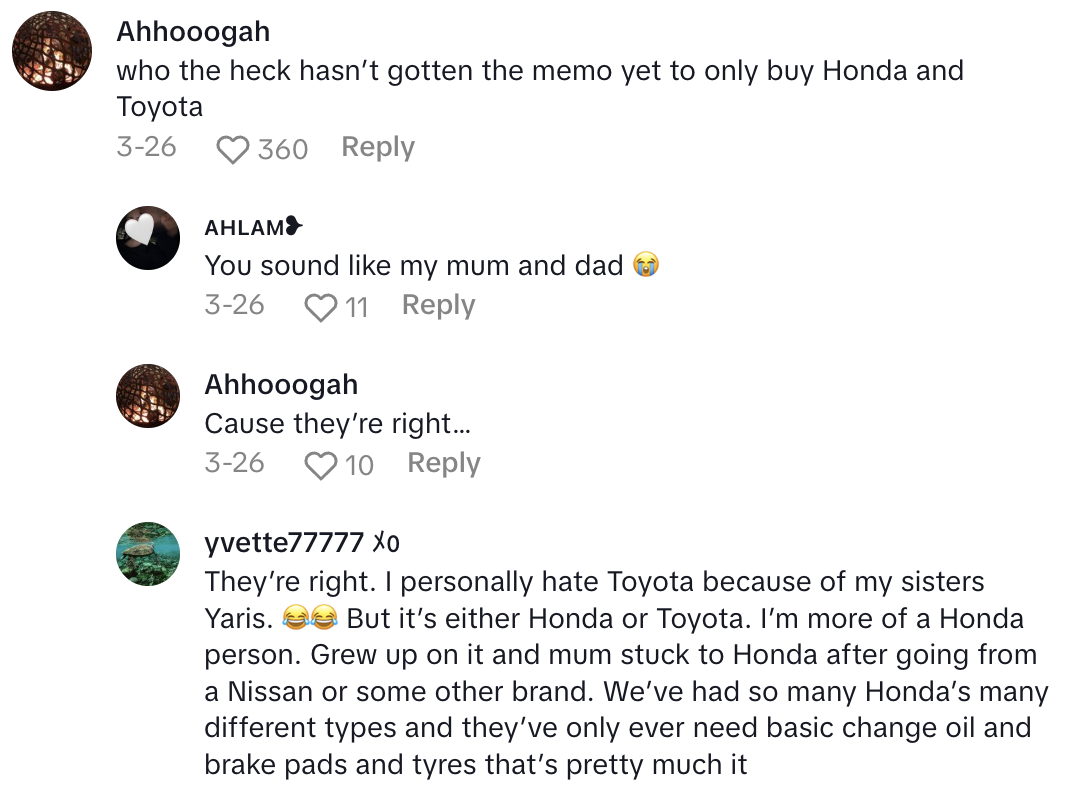Image resolution: width=1074 pixels, height=786 pixels.
Task: Click the 360 like count
Action: click(x=283, y=150)
